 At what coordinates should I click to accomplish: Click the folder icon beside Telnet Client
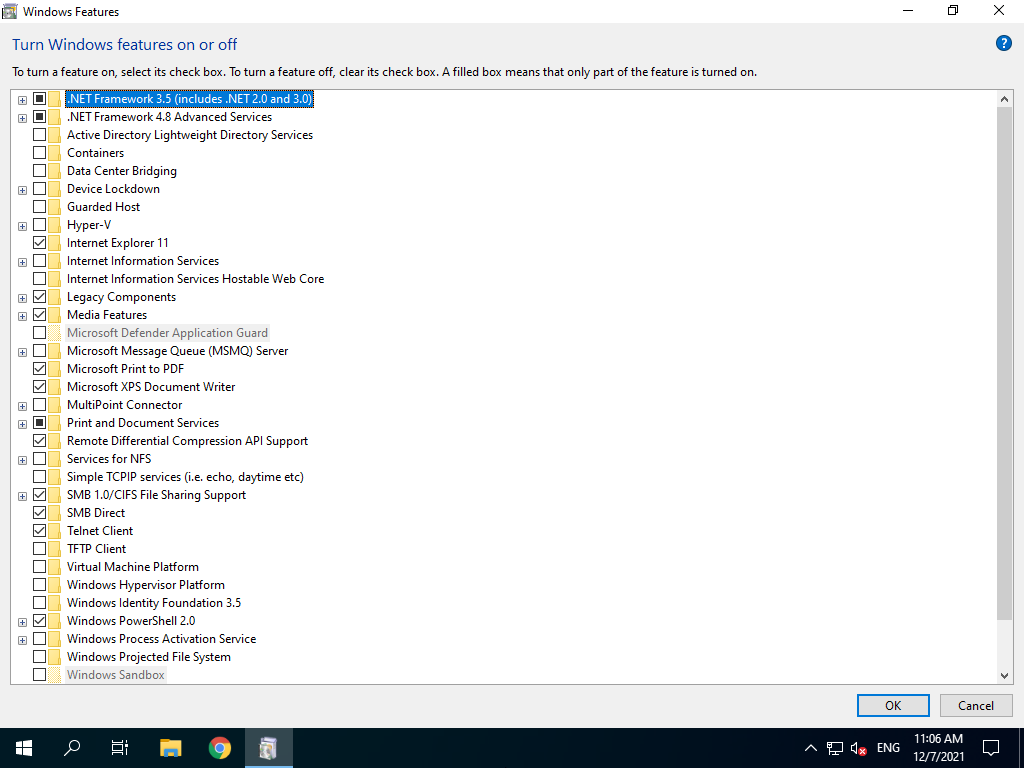pos(54,531)
